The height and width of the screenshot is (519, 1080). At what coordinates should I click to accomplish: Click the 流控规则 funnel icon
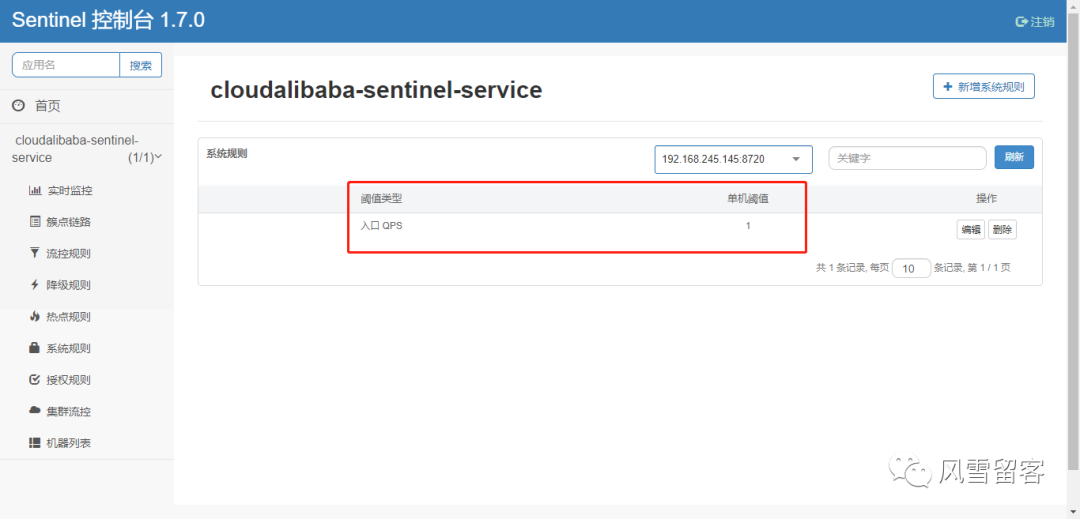(35, 253)
